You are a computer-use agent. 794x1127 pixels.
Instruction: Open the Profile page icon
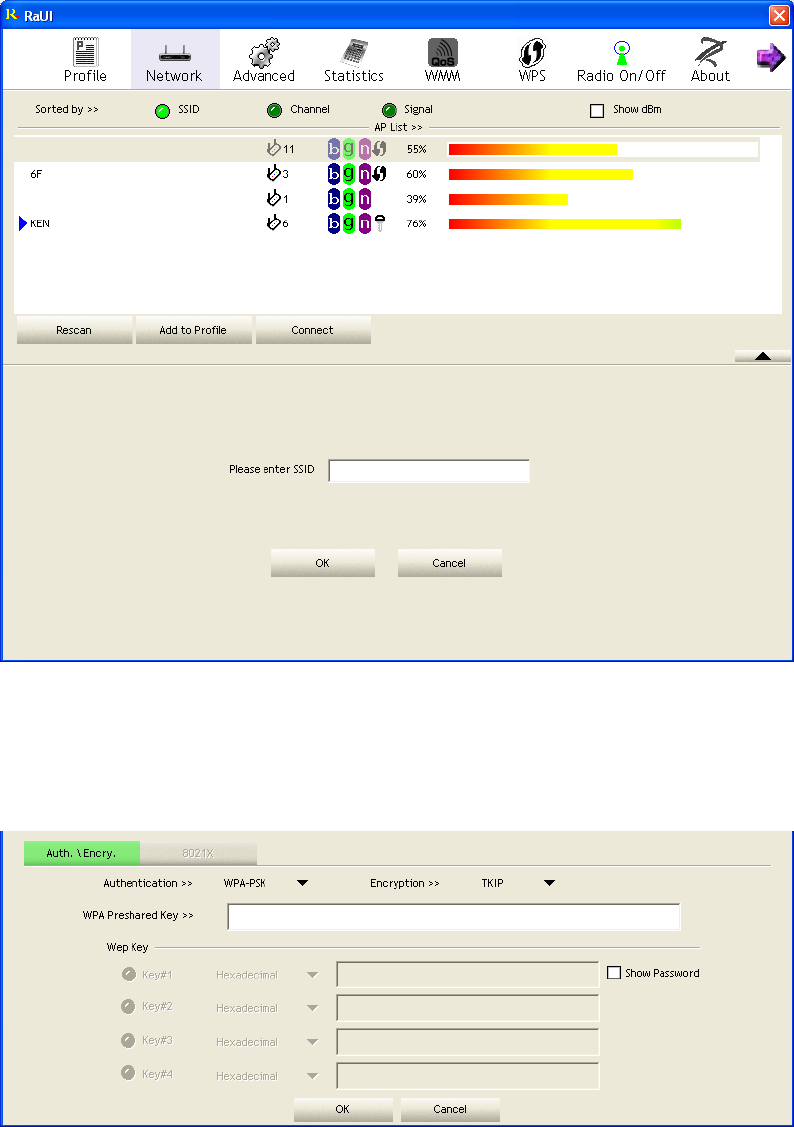[x=86, y=52]
